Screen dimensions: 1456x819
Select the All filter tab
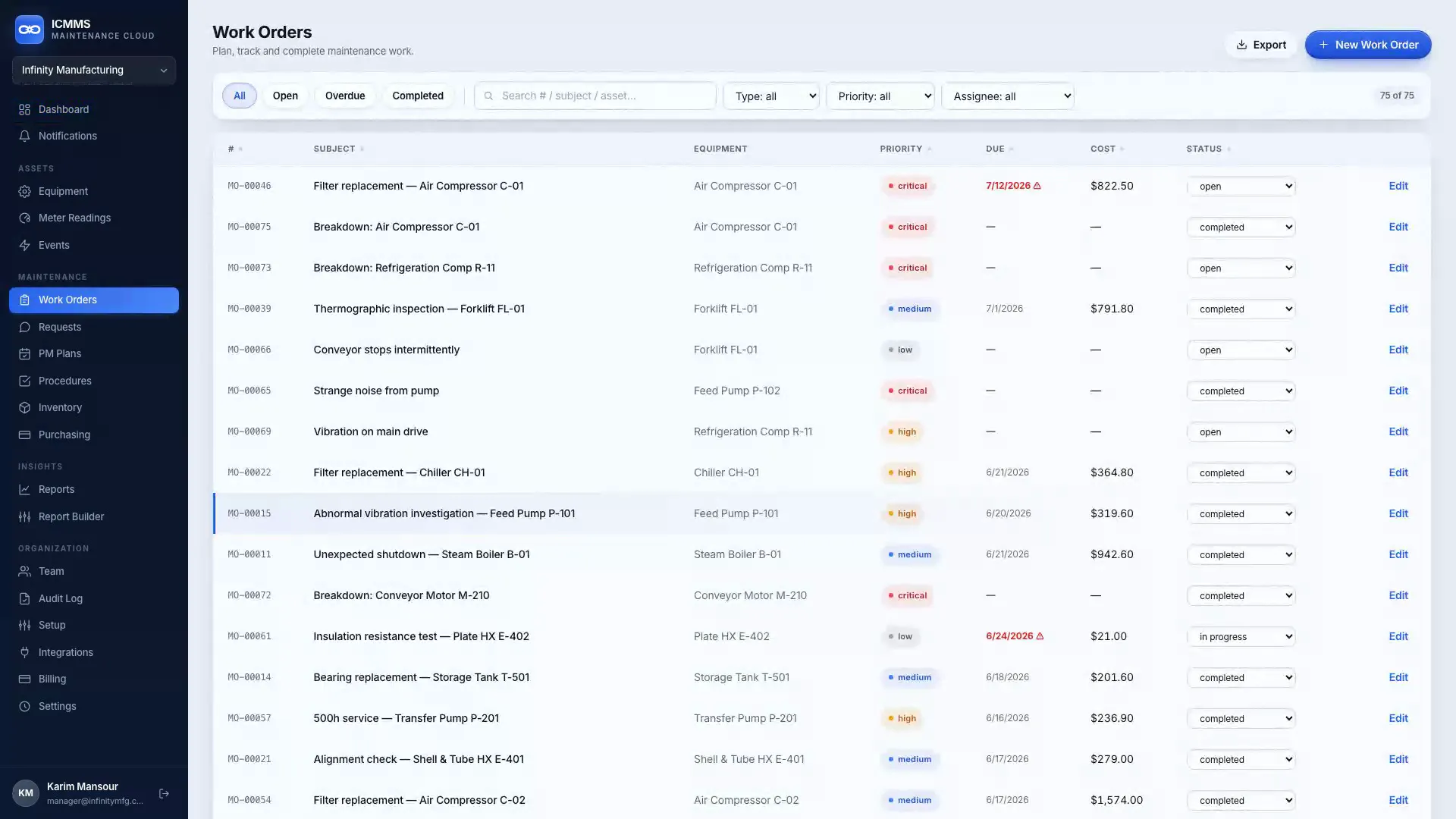coord(240,96)
